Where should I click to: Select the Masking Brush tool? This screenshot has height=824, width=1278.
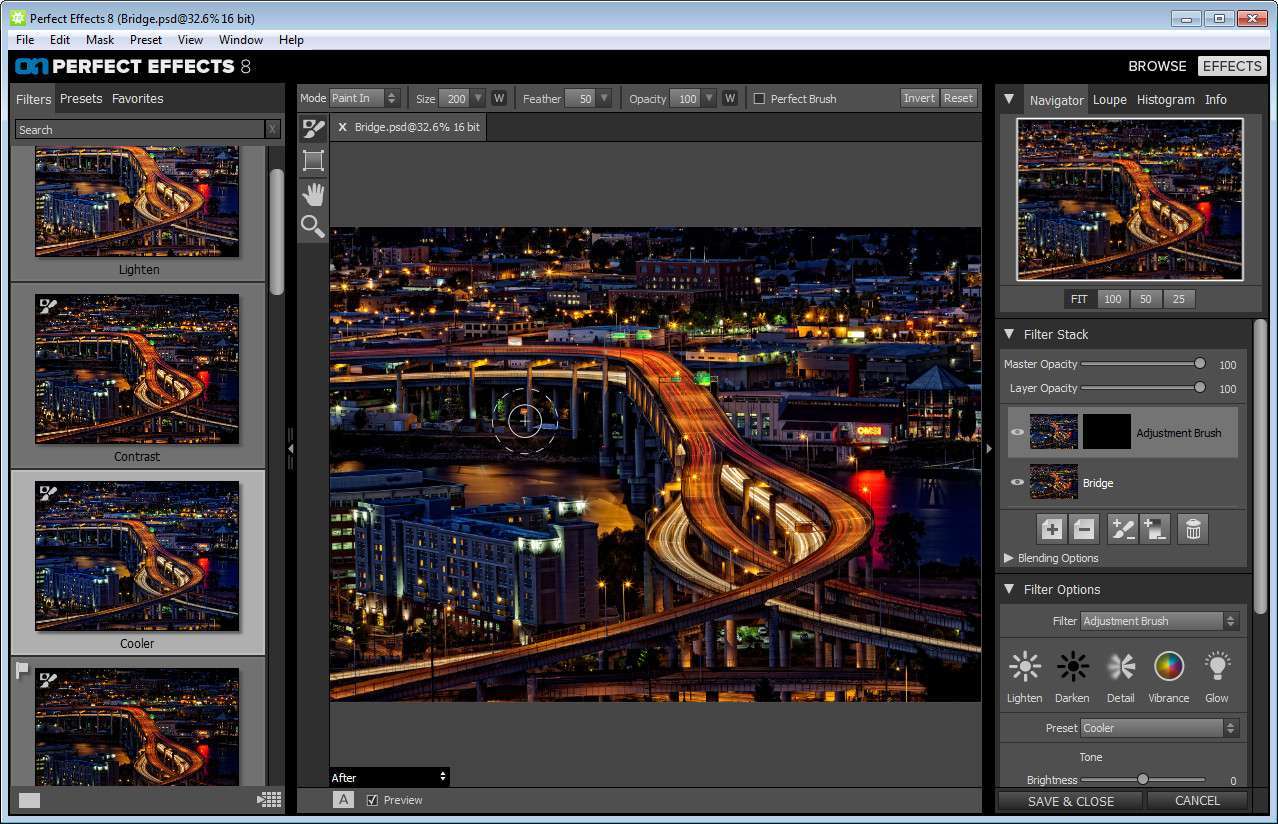point(313,129)
